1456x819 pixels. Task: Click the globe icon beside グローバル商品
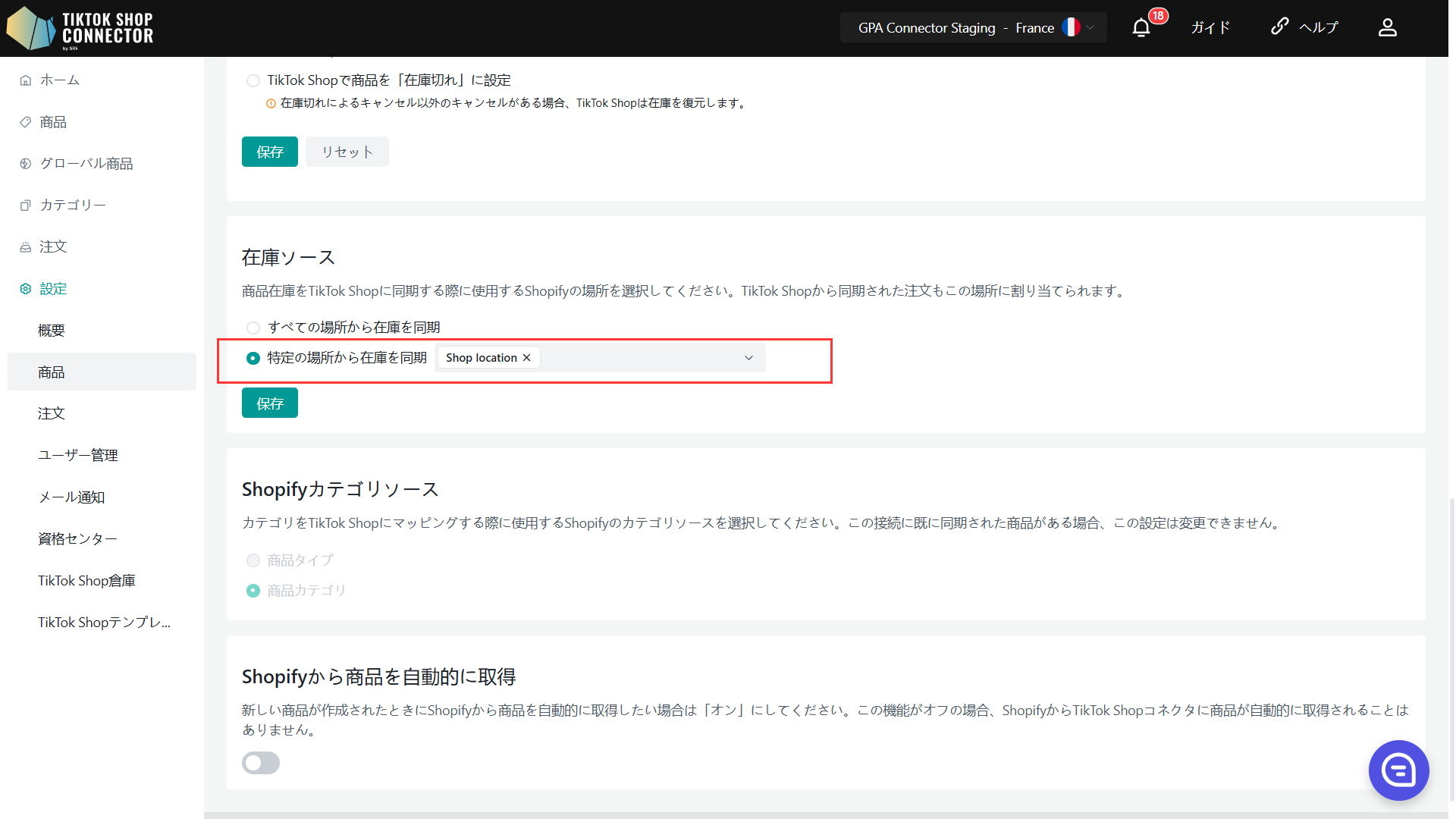[x=26, y=164]
